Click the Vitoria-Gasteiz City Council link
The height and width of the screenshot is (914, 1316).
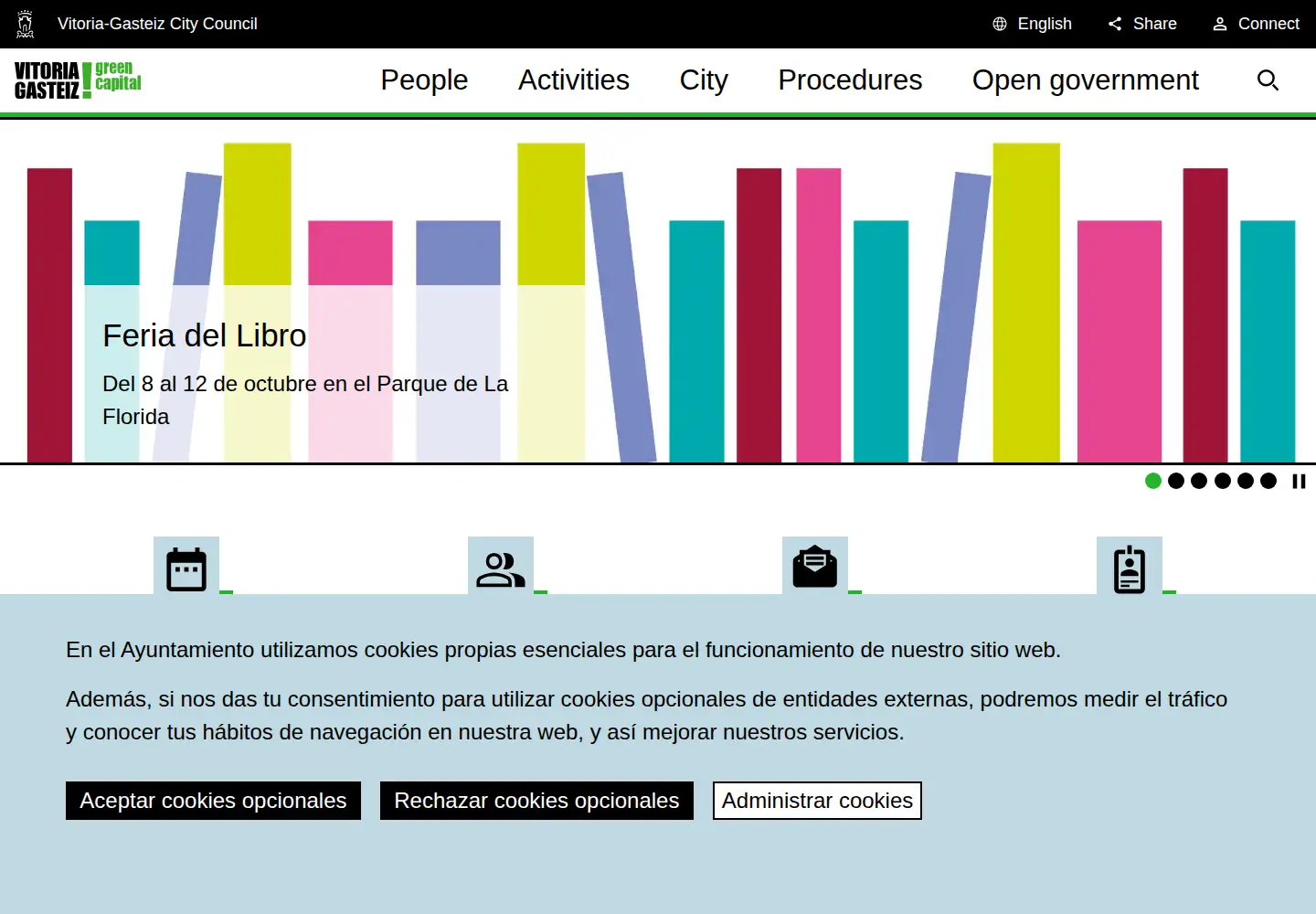pos(157,24)
